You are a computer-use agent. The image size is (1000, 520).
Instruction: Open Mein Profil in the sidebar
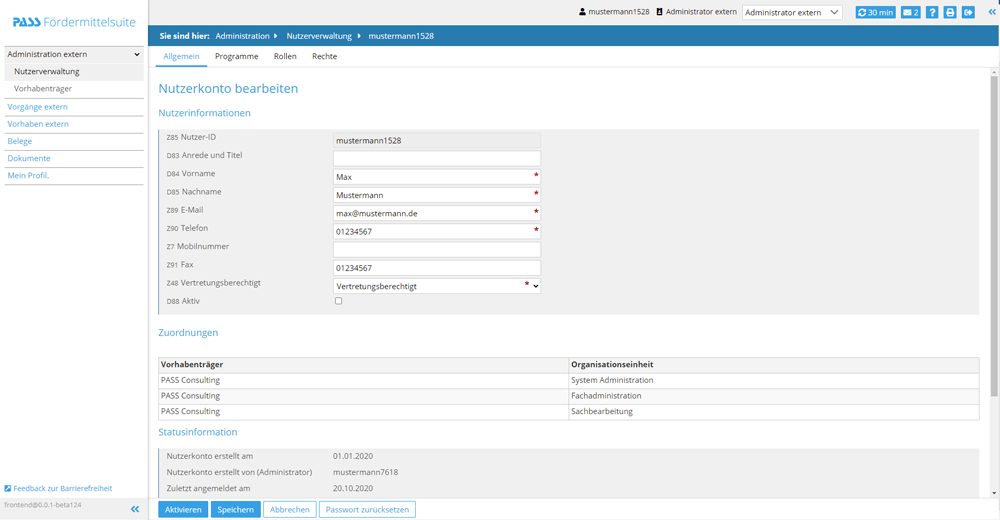click(28, 175)
